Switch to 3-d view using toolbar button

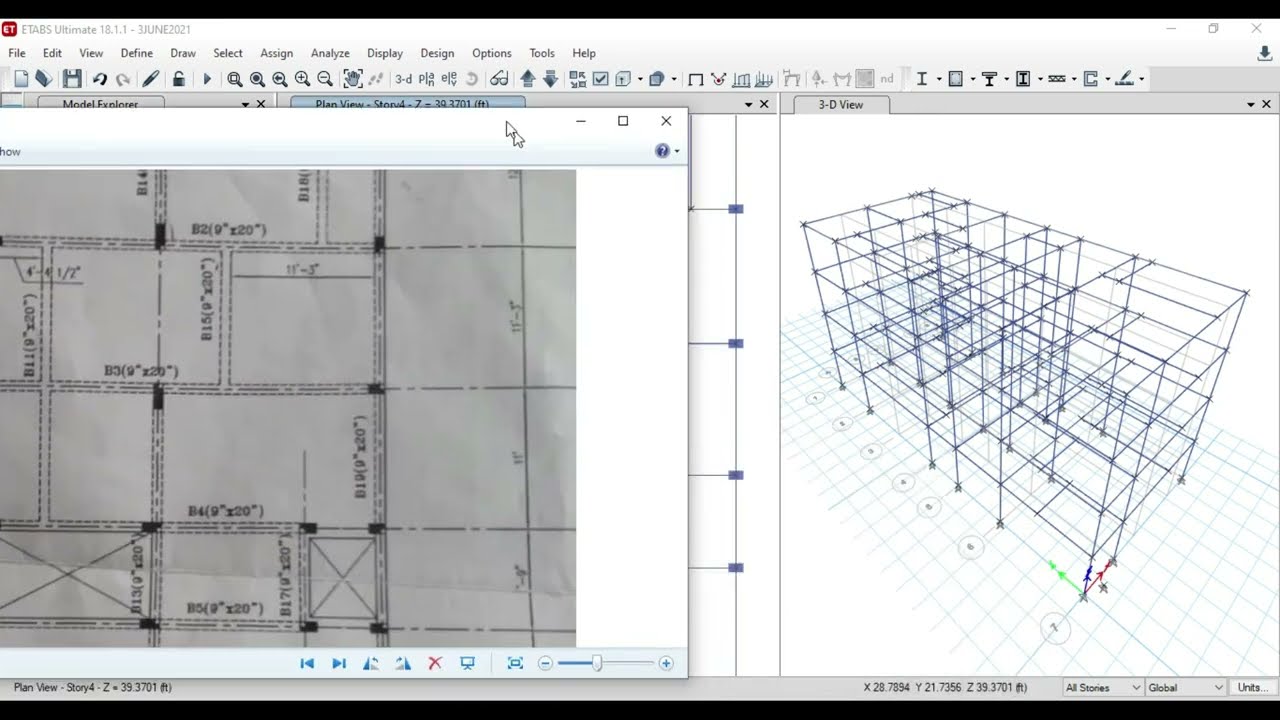pos(403,79)
